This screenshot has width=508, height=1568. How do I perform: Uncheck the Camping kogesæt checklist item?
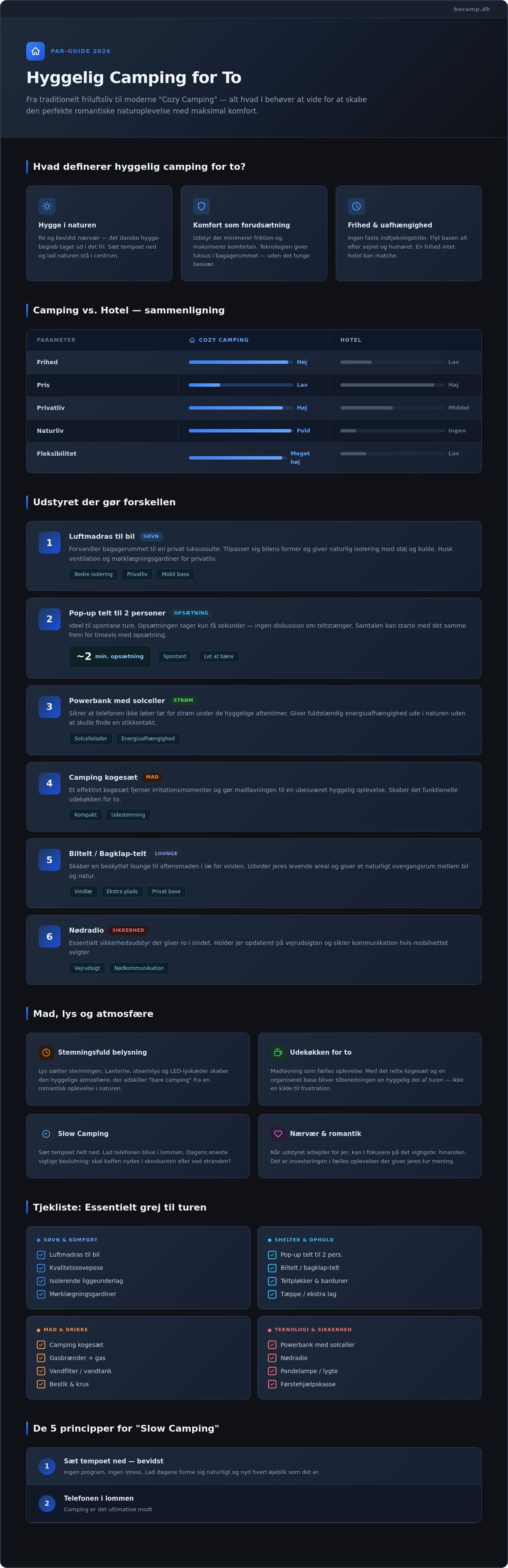click(x=41, y=1345)
